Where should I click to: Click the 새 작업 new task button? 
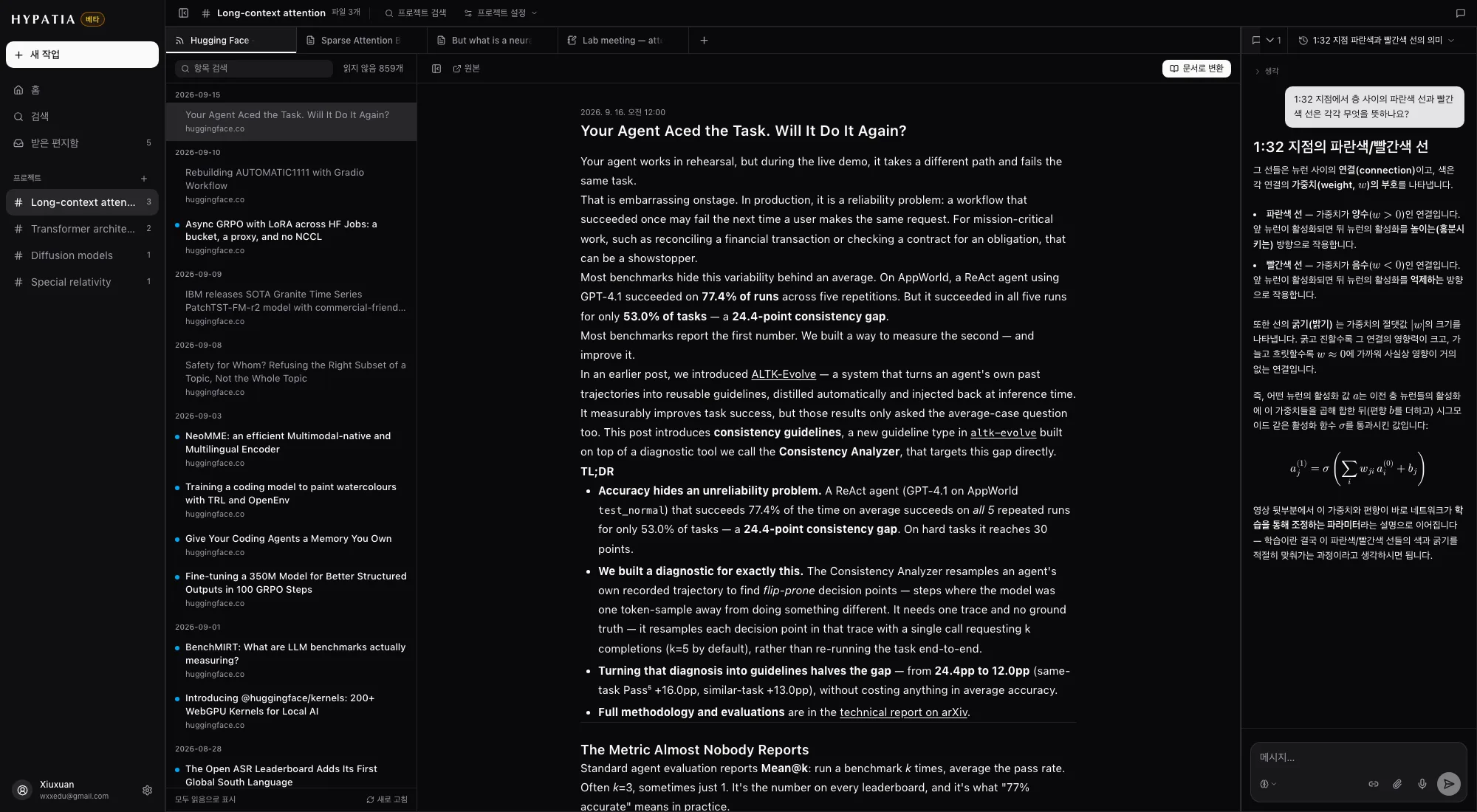pos(82,55)
